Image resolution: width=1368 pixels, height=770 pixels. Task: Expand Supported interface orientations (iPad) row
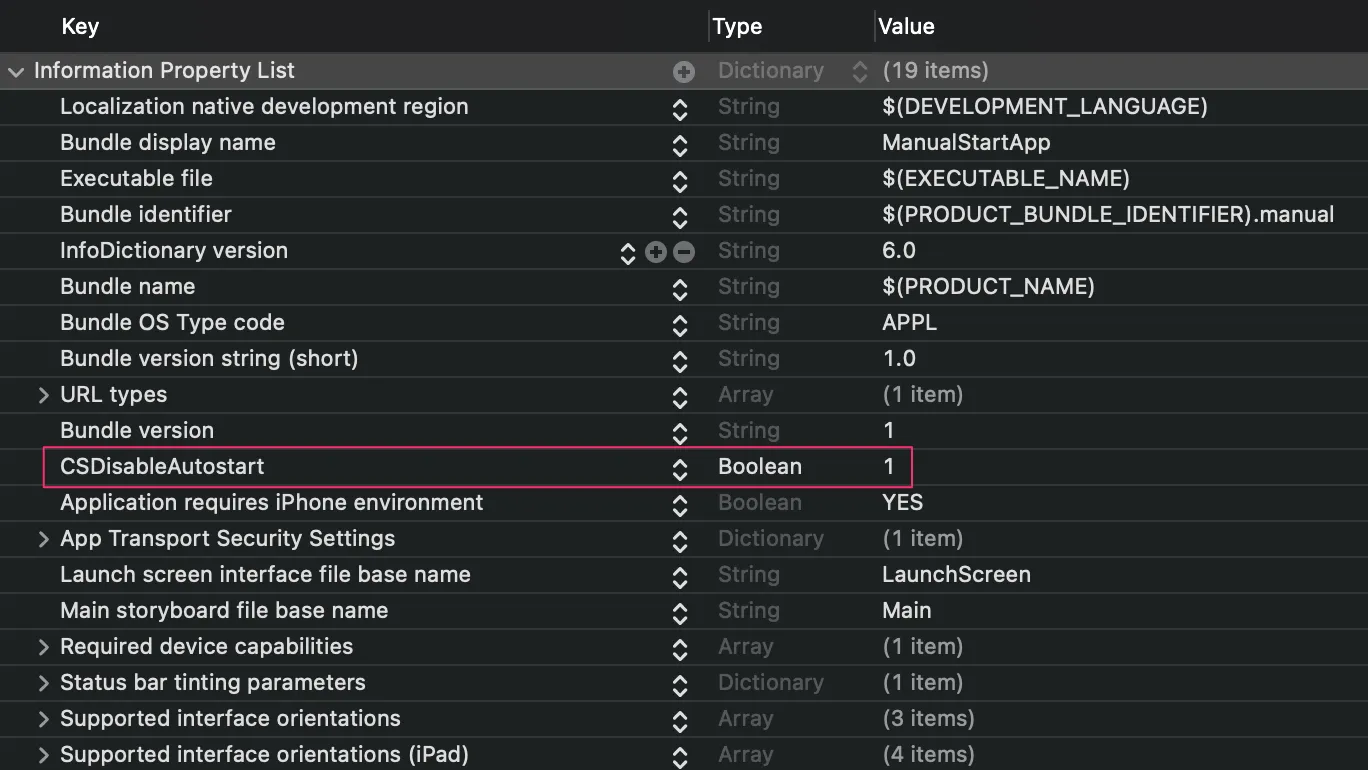(43, 755)
